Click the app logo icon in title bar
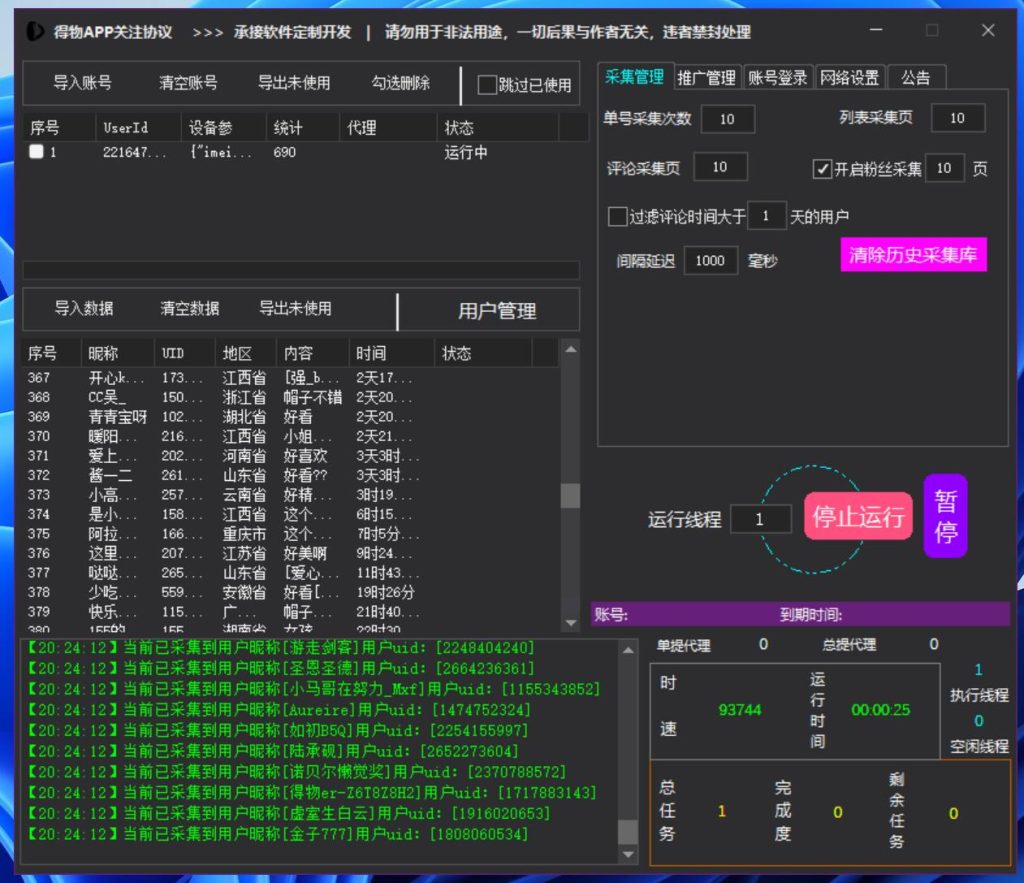Screen dimensions: 1024x883 coord(35,31)
